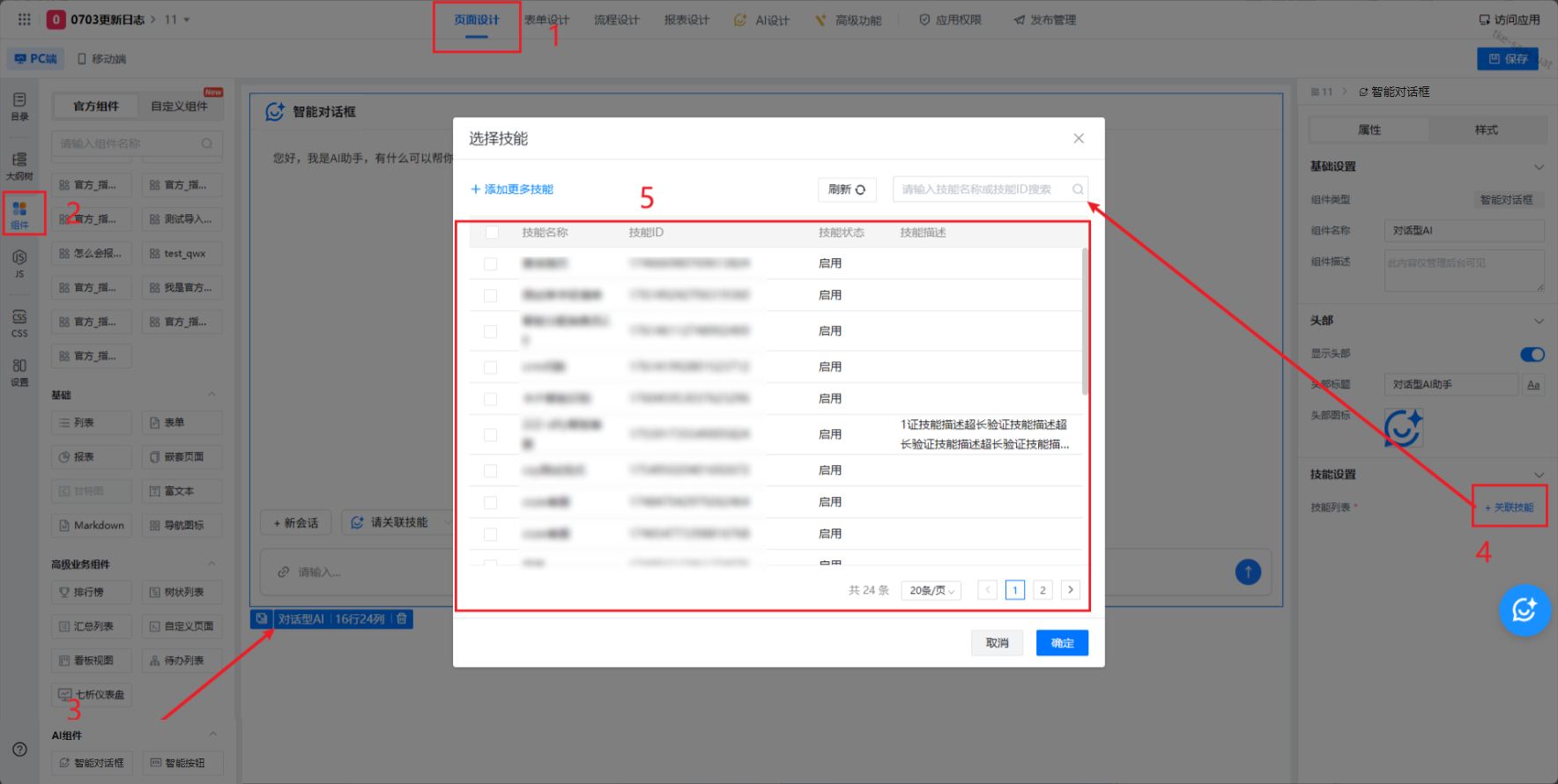The image size is (1558, 784).
Task: Click the 目录 directory sidebar icon
Action: [x=19, y=105]
